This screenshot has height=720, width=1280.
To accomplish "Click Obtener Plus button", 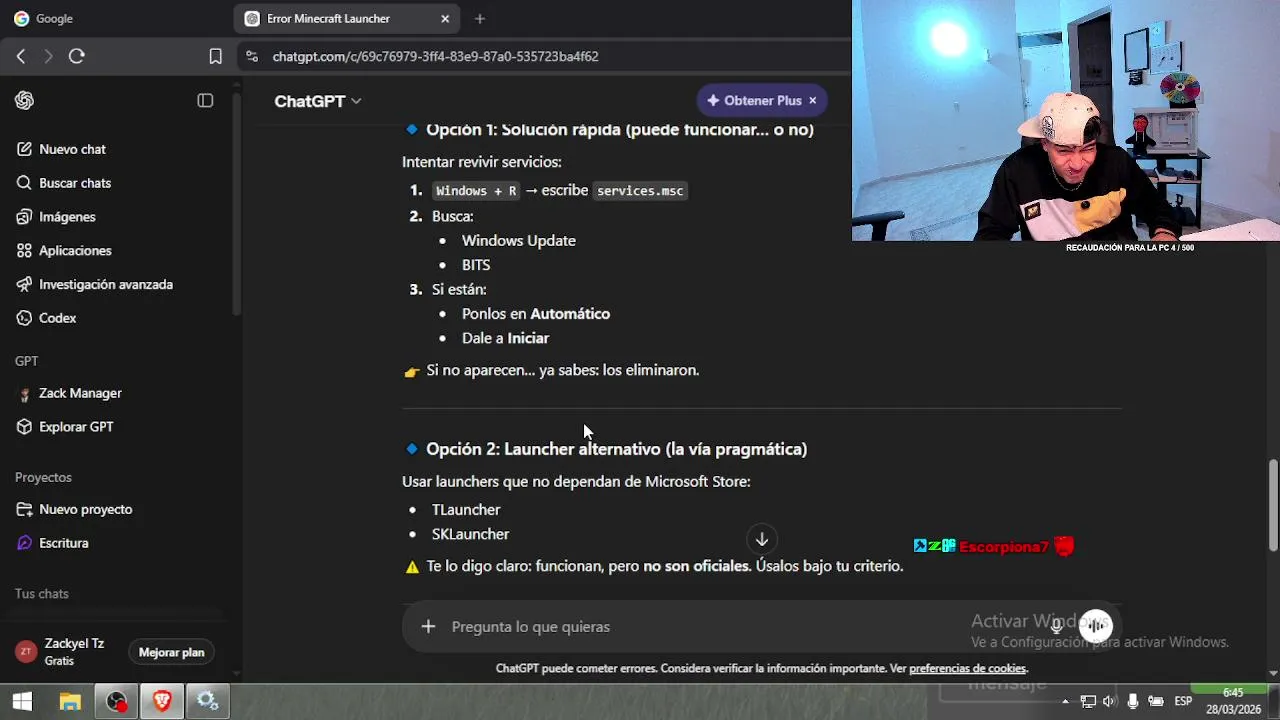I will [754, 101].
